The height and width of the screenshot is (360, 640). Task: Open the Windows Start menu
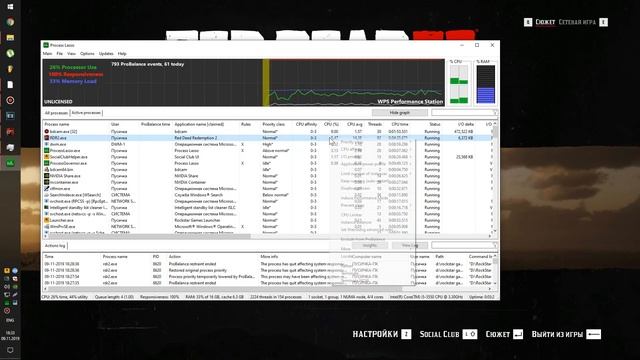pyautogui.click(x=10, y=7)
